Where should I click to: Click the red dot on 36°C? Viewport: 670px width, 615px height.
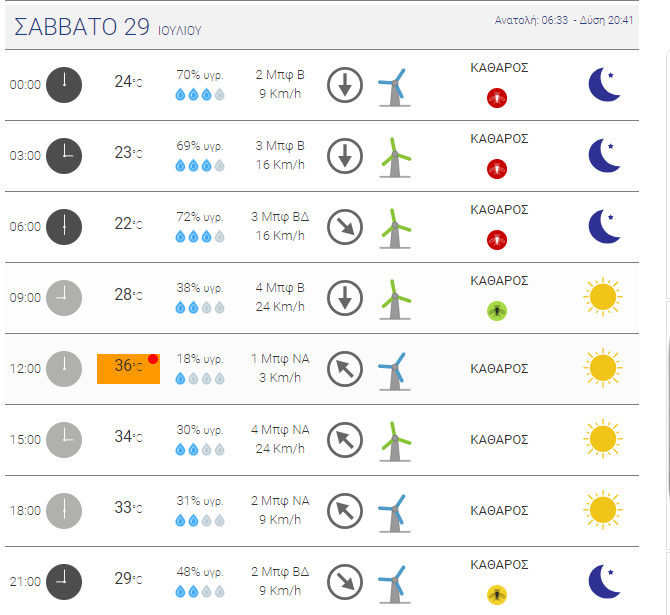click(x=153, y=359)
